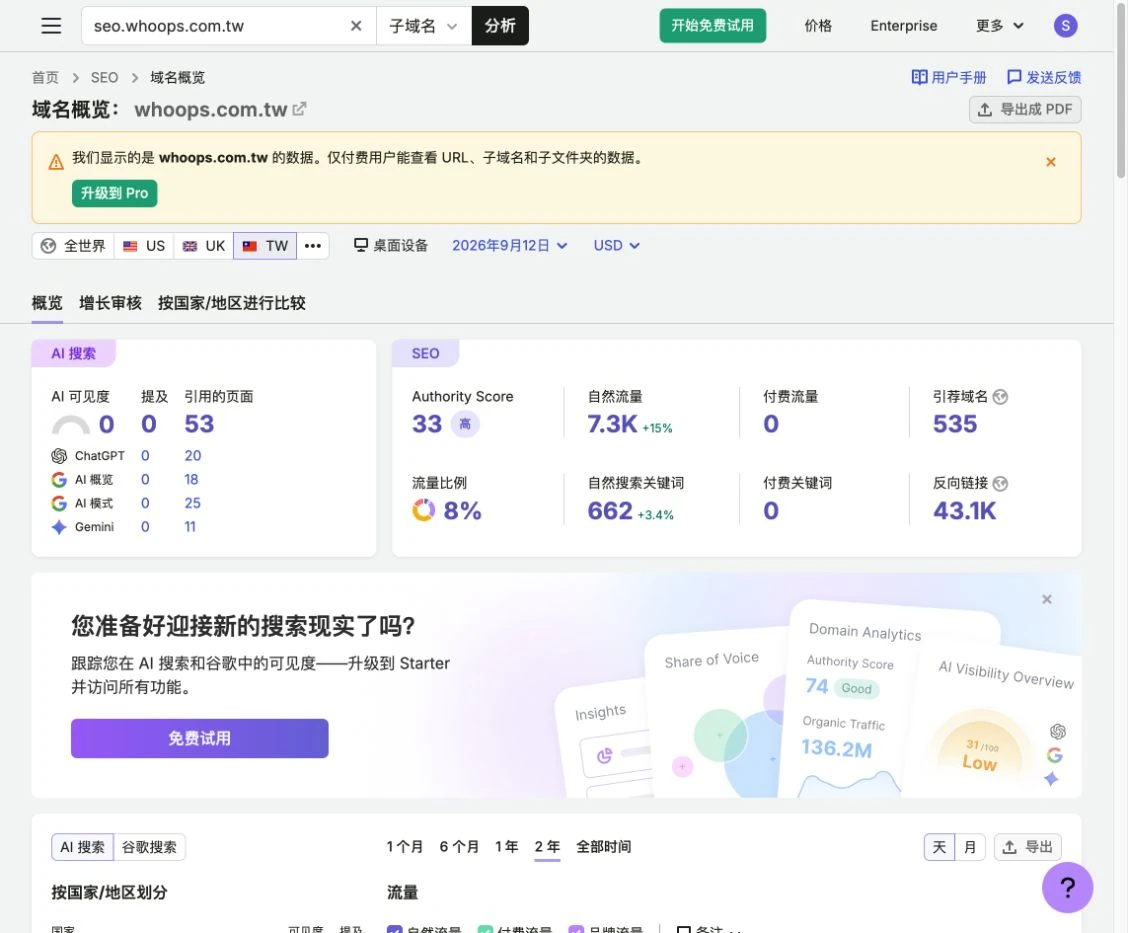Screen dimensions: 1128x933
Task: Close the promotional Starter banner
Action: point(1047,599)
